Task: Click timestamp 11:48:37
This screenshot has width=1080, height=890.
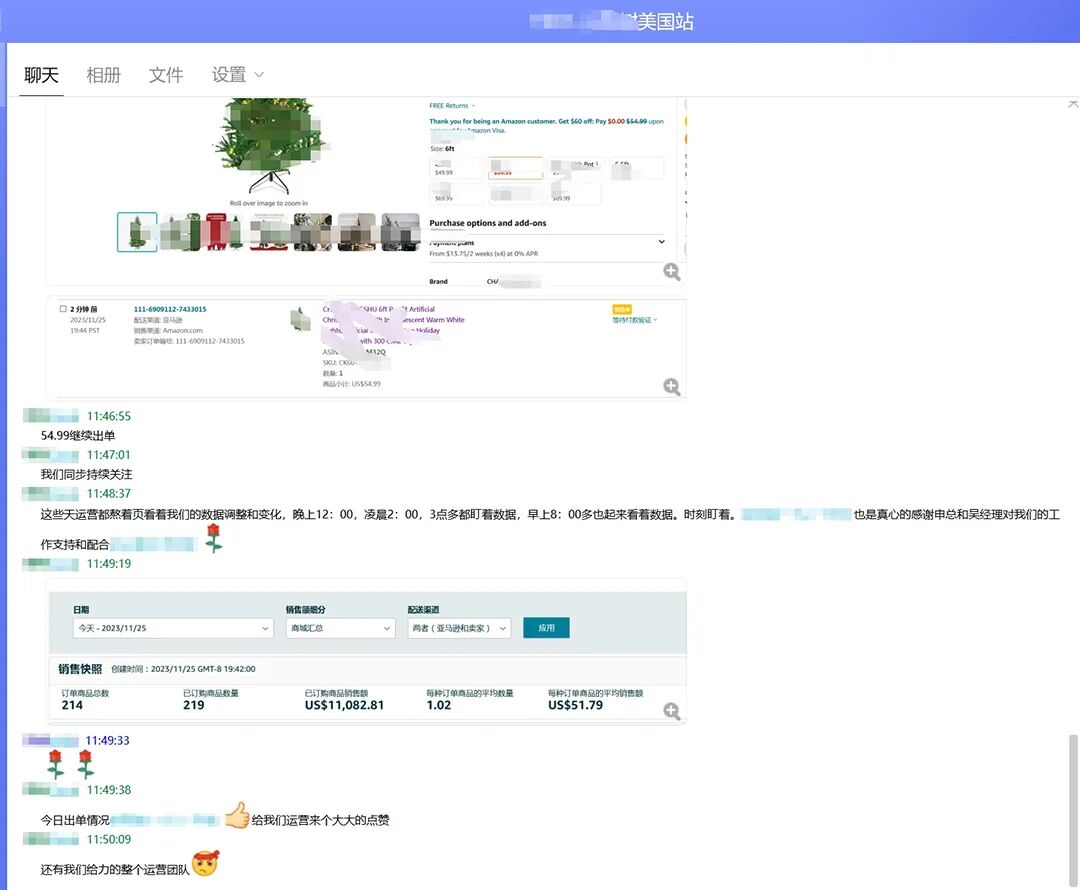Action: point(109,493)
